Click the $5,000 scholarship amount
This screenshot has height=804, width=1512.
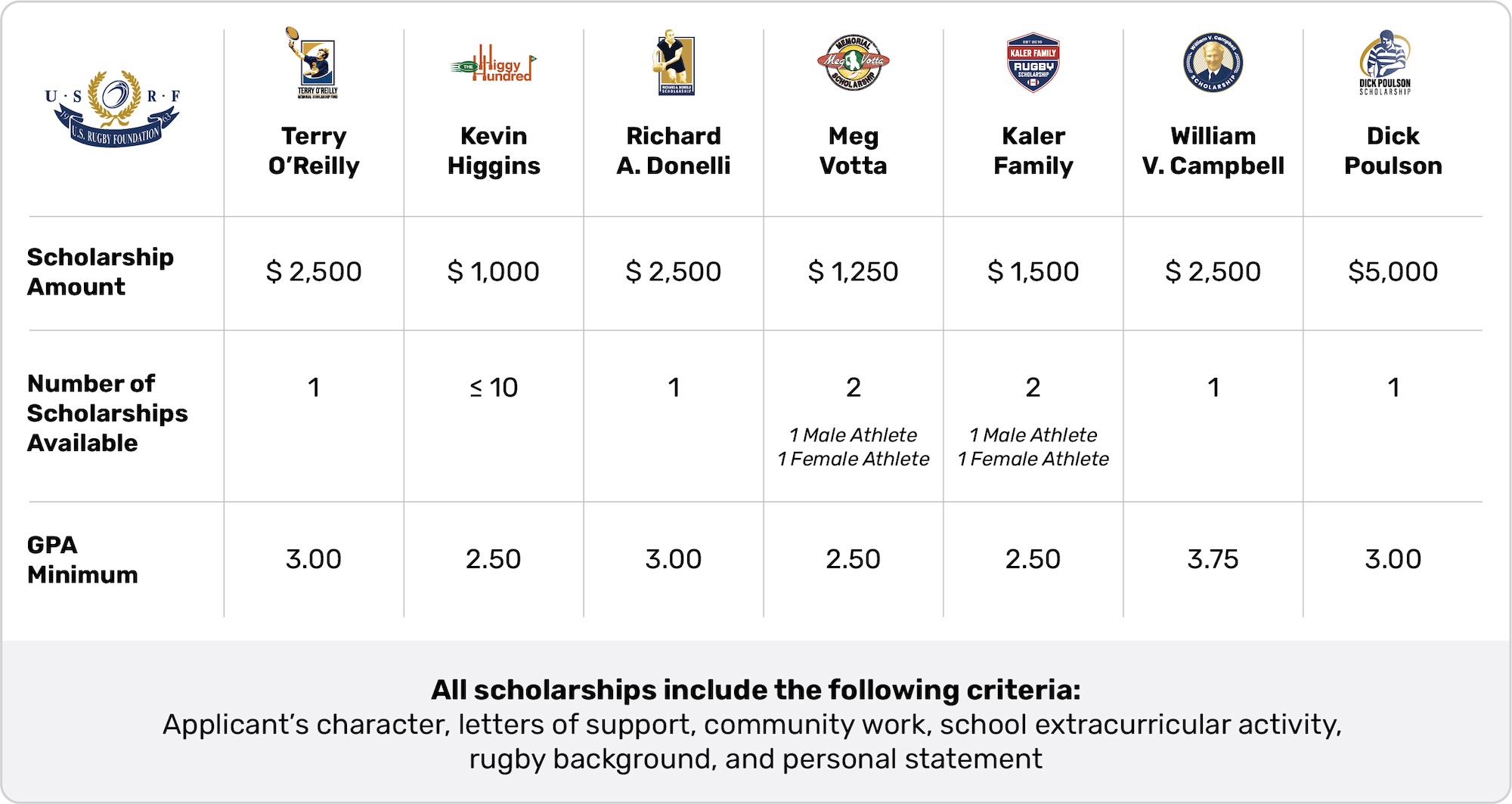tap(1393, 271)
